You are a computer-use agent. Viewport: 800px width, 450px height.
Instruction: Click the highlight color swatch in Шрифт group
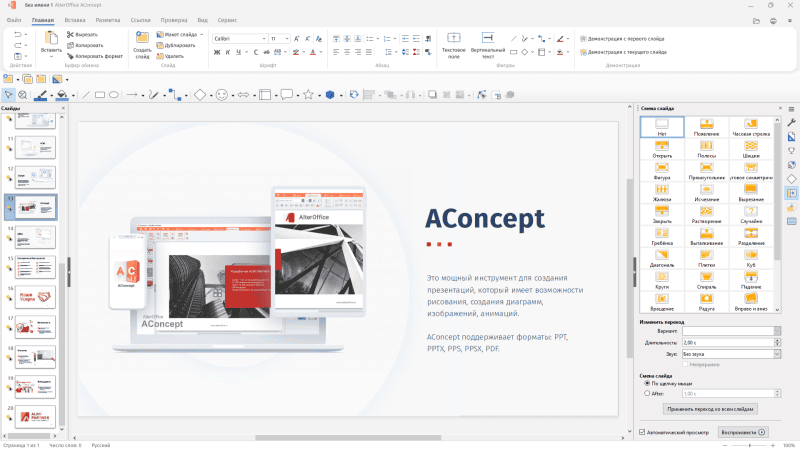click(296, 52)
